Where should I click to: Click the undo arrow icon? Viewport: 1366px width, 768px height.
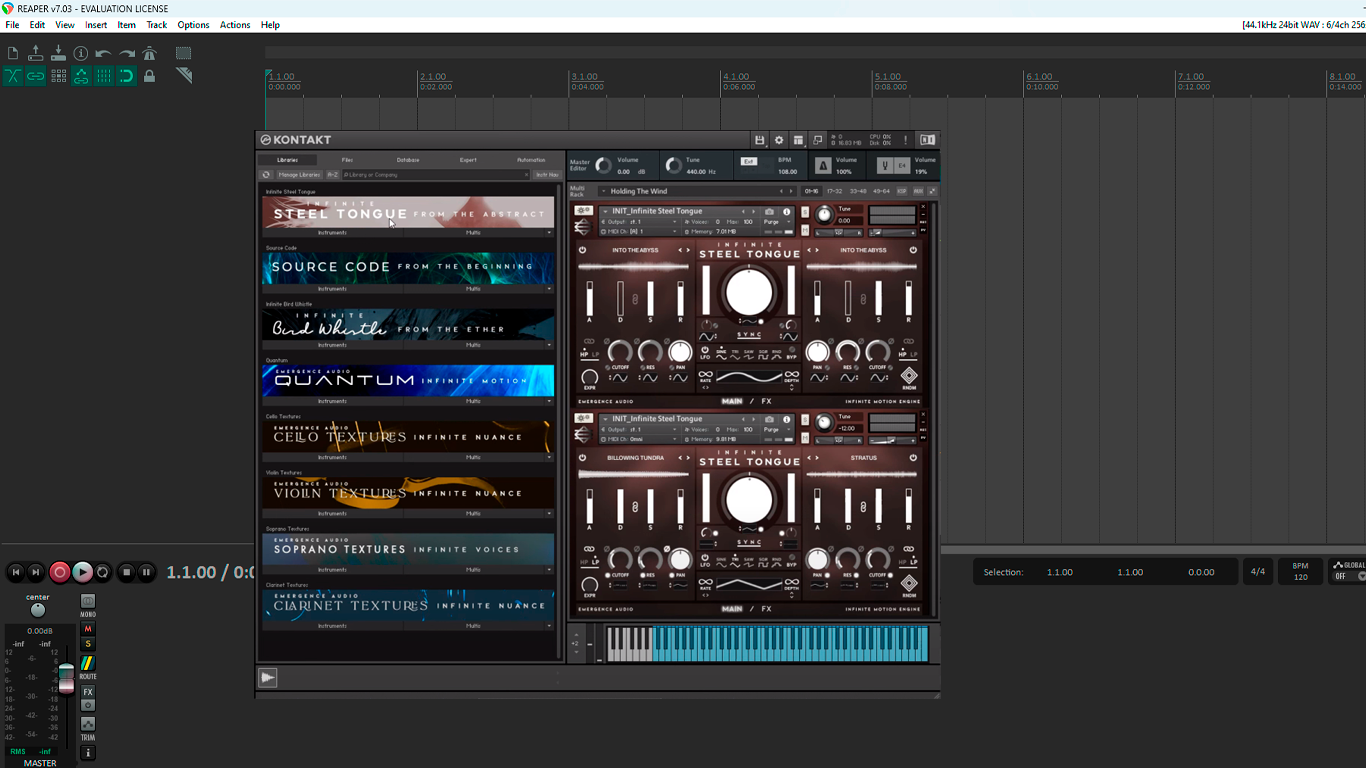coord(103,54)
